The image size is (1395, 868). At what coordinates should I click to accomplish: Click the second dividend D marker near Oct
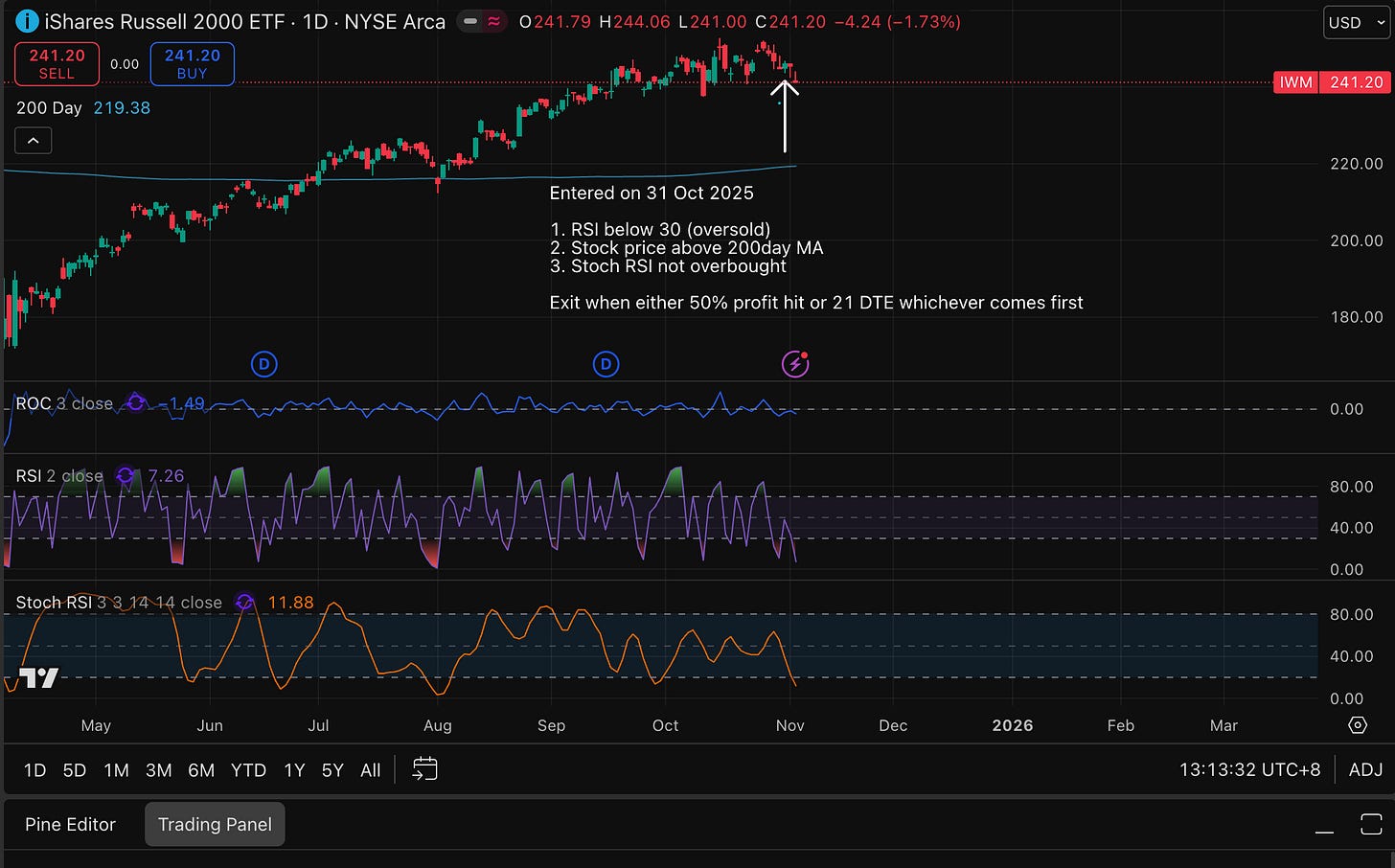point(606,364)
